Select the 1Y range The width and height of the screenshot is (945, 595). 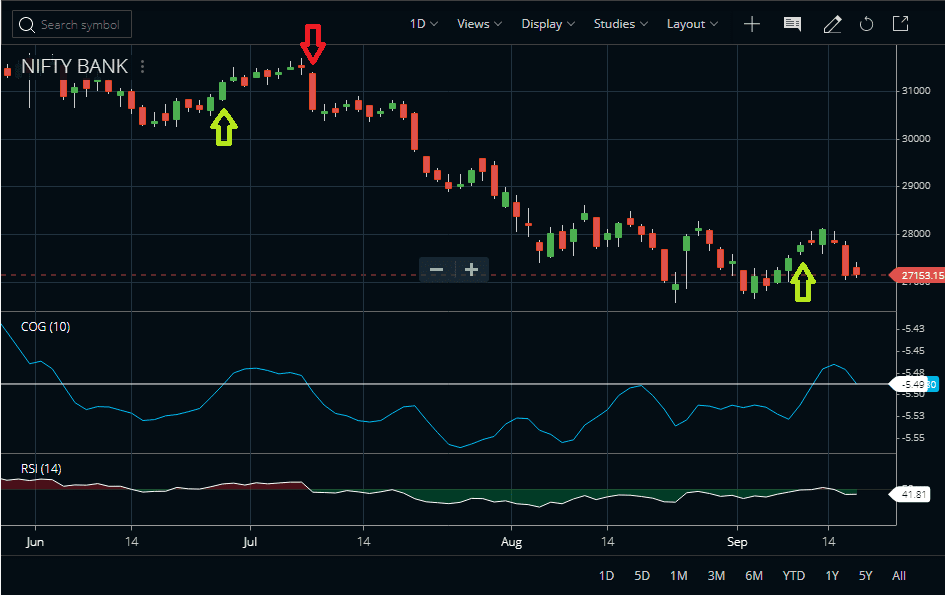832,576
